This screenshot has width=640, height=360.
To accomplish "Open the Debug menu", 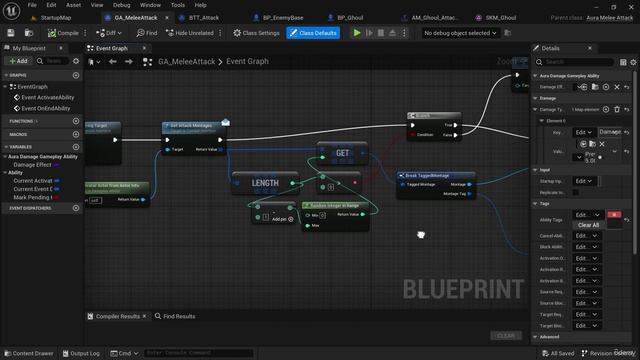I will pyautogui.click(x=122, y=5).
